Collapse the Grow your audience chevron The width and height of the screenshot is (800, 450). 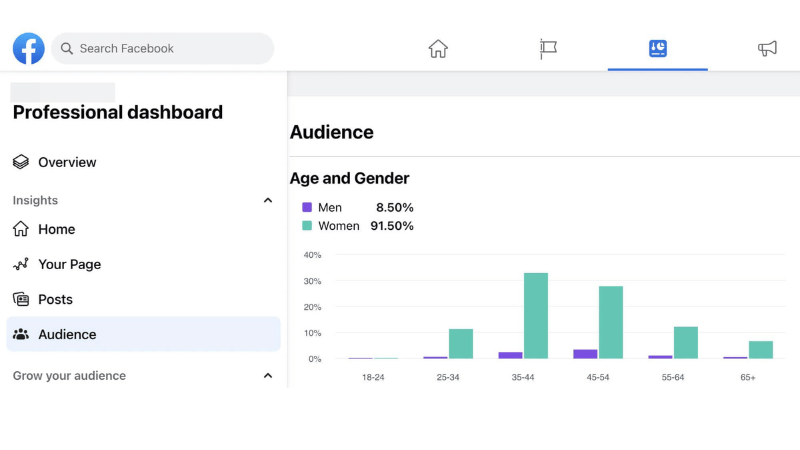tap(267, 376)
